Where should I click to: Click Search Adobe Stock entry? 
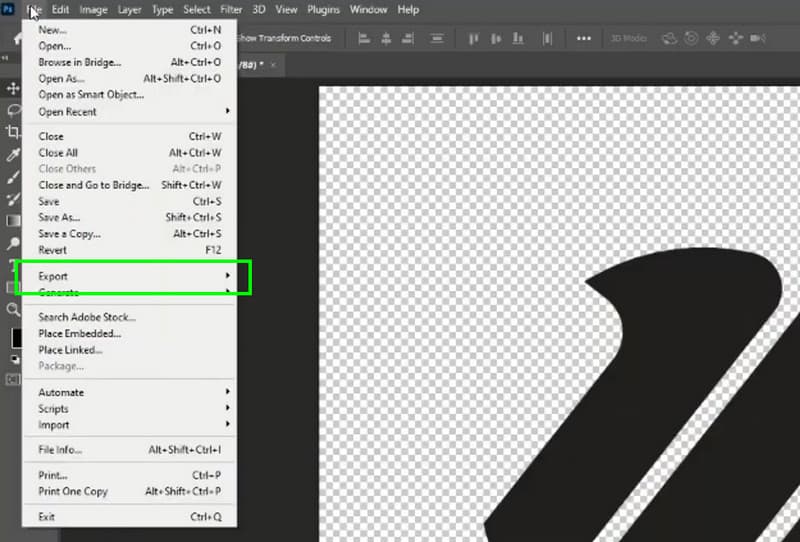(87, 317)
